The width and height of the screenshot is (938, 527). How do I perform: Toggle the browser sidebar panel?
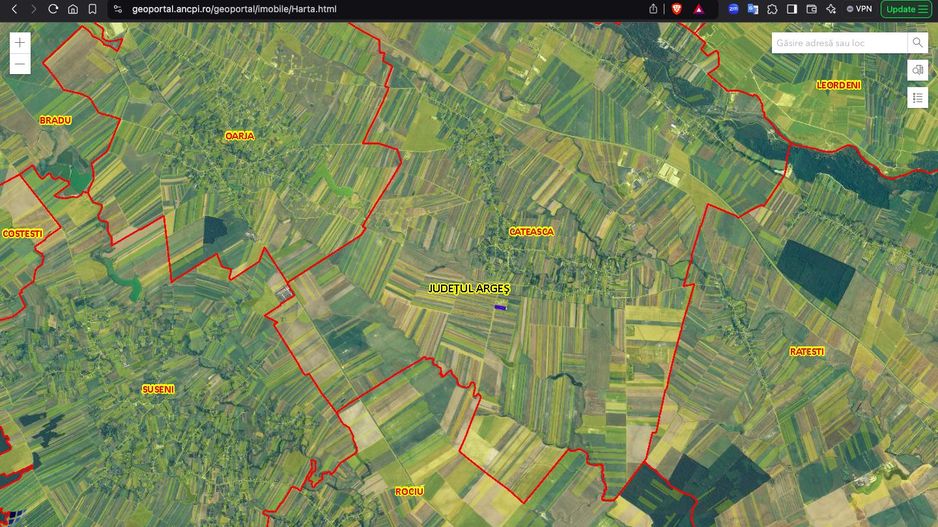click(x=792, y=9)
